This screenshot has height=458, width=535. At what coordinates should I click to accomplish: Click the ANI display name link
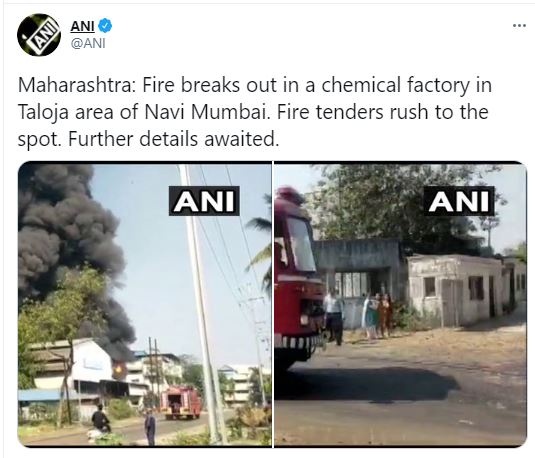pyautogui.click(x=82, y=26)
